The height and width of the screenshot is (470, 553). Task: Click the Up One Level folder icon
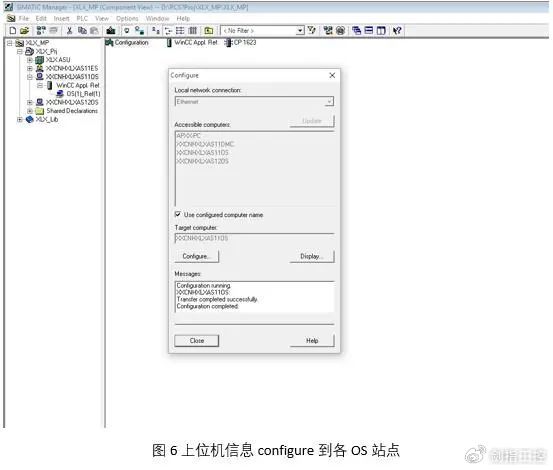(x=209, y=31)
